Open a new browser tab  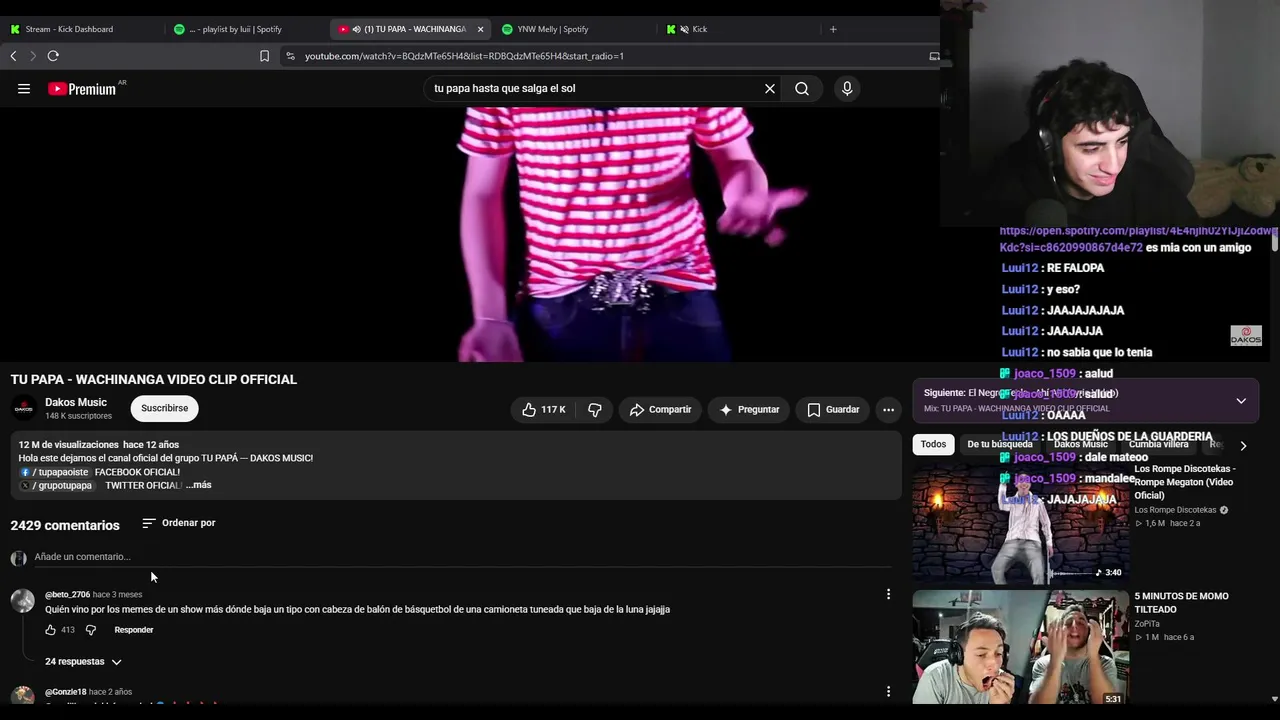[833, 29]
